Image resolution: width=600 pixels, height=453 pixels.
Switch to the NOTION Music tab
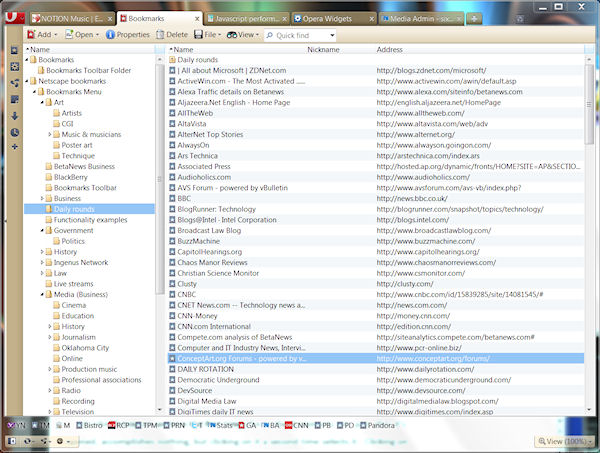72,19
